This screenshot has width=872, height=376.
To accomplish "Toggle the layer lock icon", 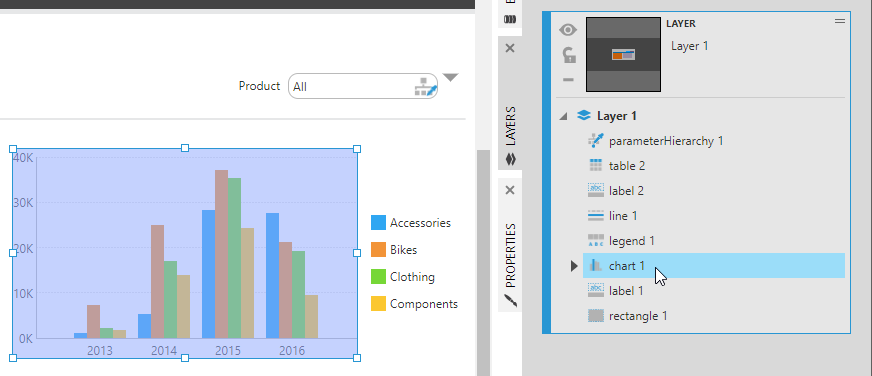I will (x=568, y=55).
